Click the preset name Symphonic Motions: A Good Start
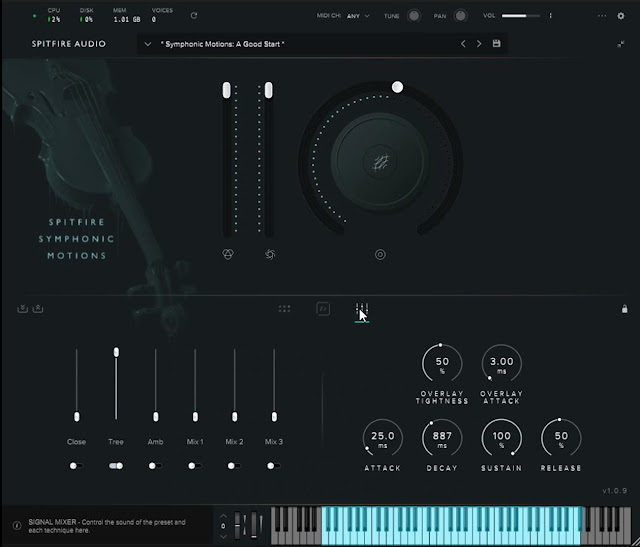This screenshot has width=640, height=547. (222, 44)
